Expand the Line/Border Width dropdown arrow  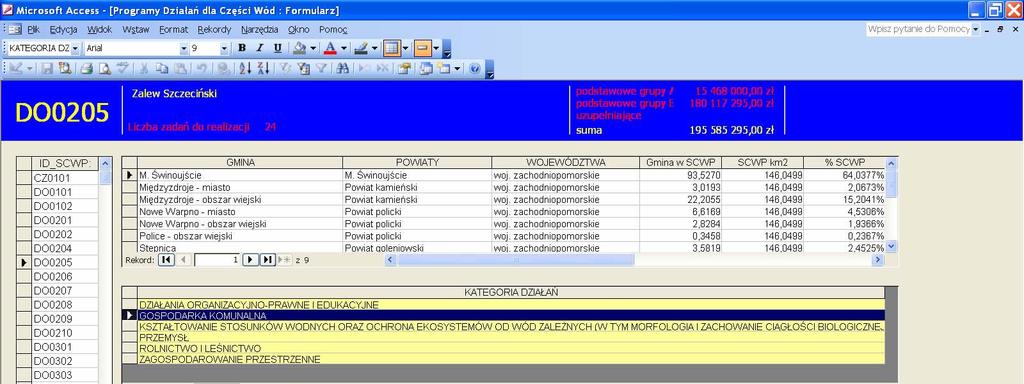pyautogui.click(x=406, y=48)
